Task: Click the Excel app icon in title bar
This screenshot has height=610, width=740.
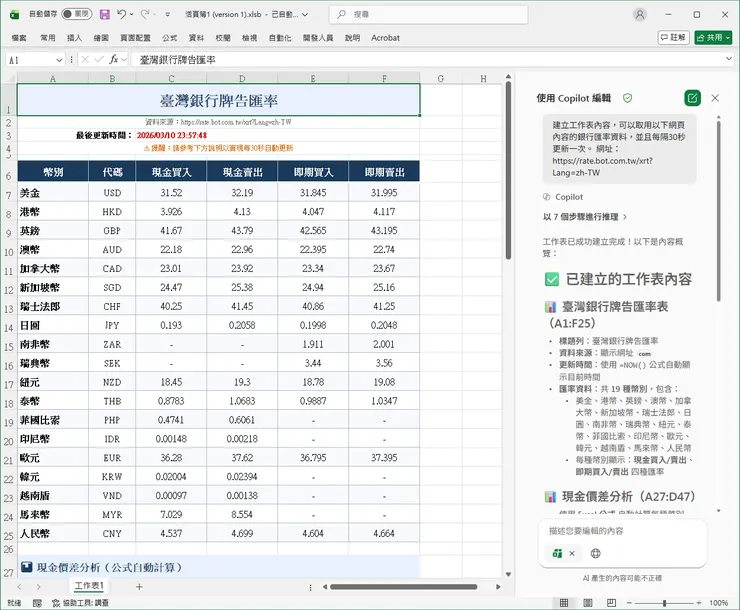Action: tap(15, 15)
